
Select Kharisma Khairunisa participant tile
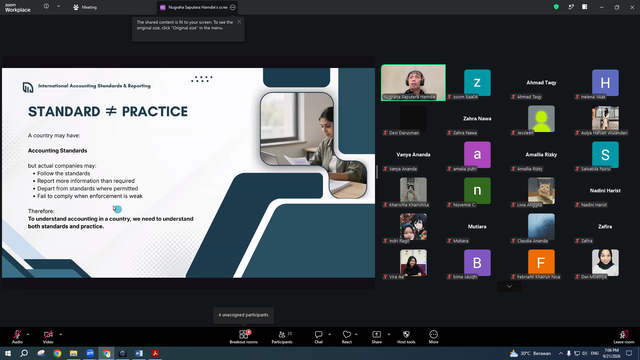(413, 191)
